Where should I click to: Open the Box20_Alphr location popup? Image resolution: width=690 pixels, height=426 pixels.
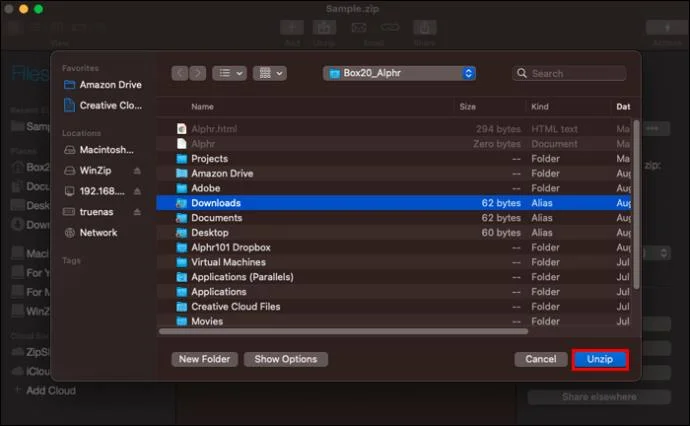coord(400,73)
